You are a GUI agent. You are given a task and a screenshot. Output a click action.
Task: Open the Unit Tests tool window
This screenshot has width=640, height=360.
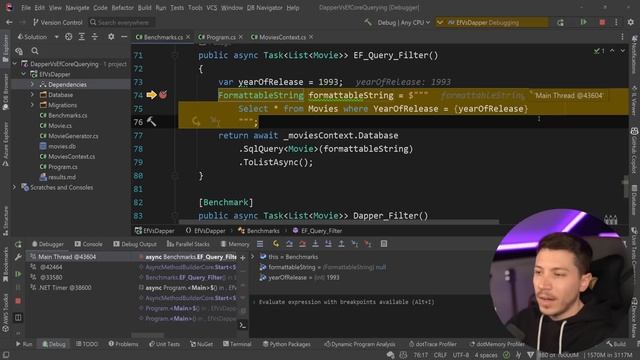pyautogui.click(x=164, y=344)
